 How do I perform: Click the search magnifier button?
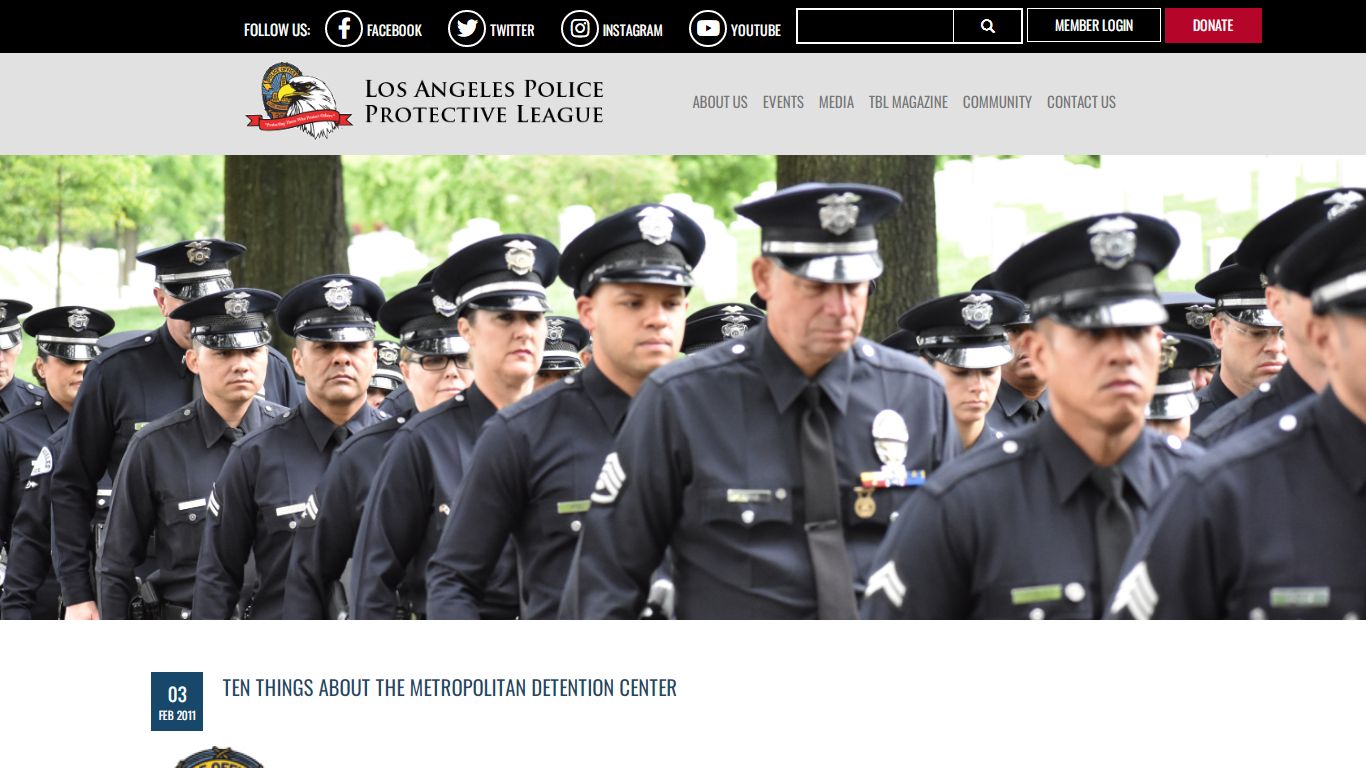[x=987, y=26]
